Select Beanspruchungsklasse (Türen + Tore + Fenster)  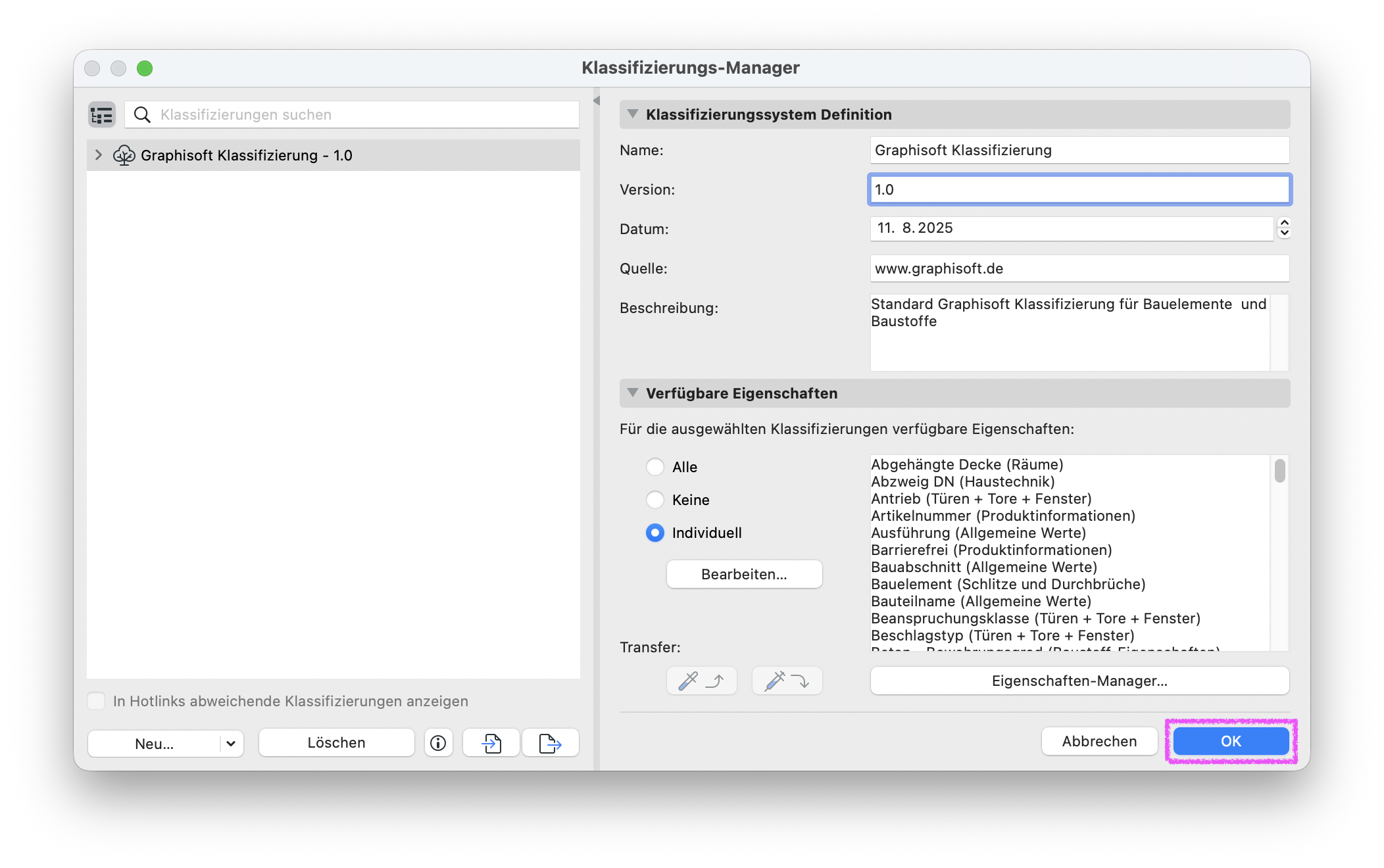click(x=1035, y=618)
